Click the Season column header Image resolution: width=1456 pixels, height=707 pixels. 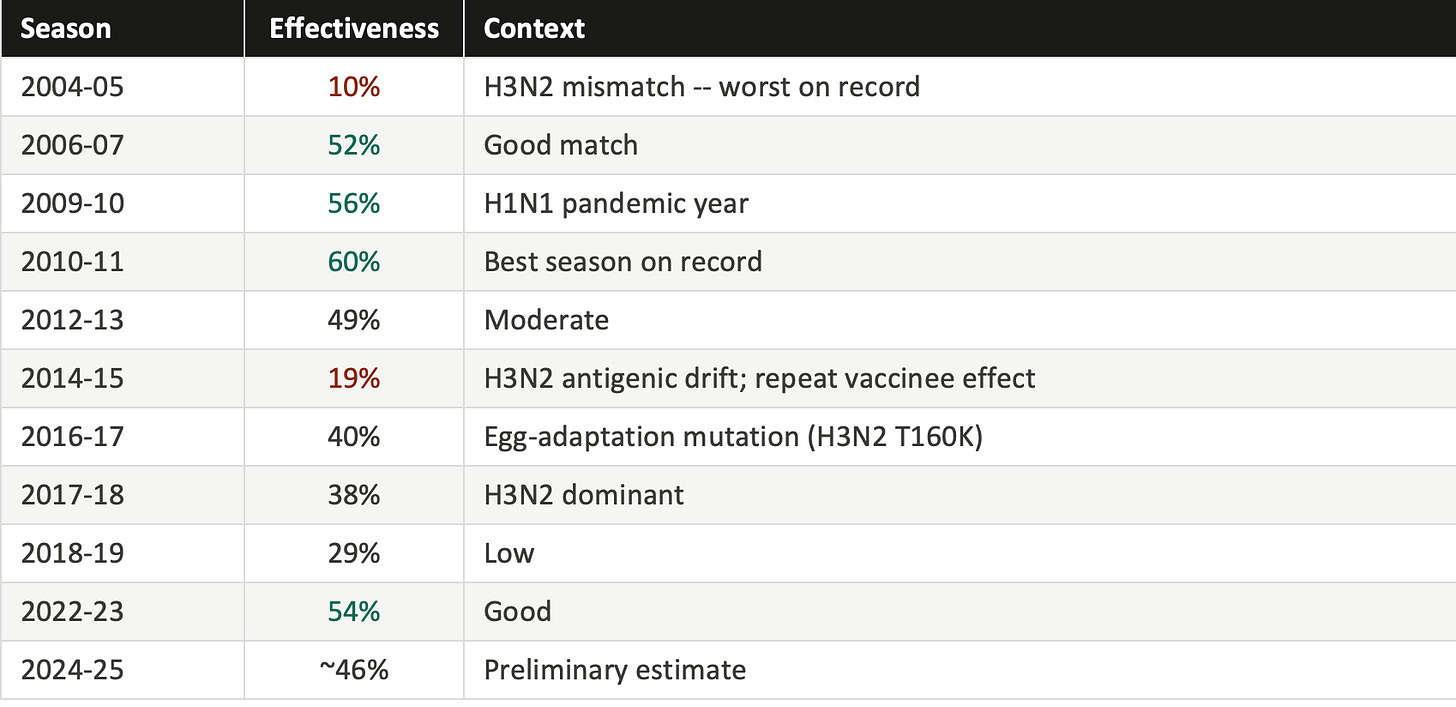point(122,28)
